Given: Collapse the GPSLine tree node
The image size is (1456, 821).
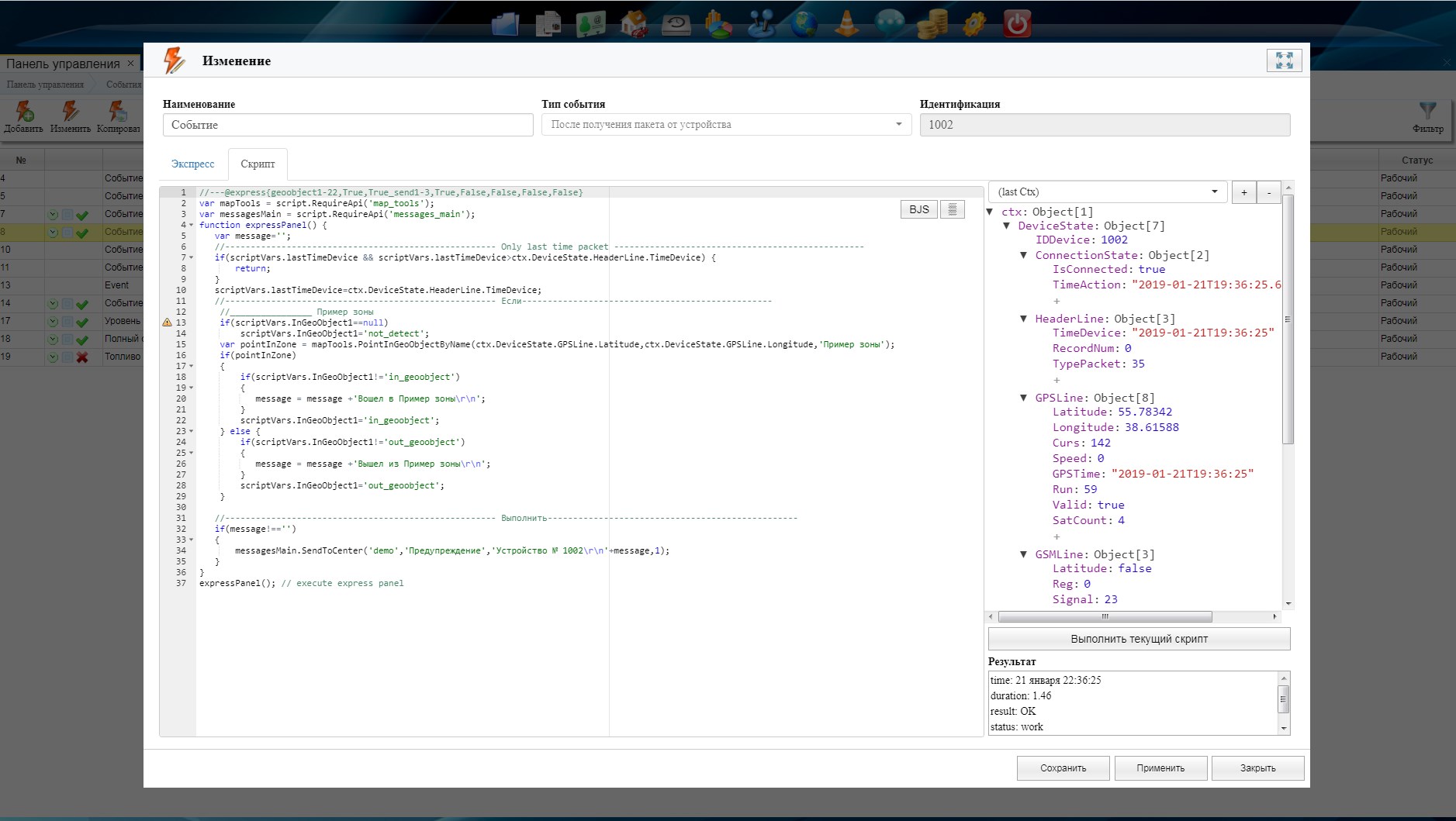Looking at the screenshot, I should pyautogui.click(x=1024, y=398).
